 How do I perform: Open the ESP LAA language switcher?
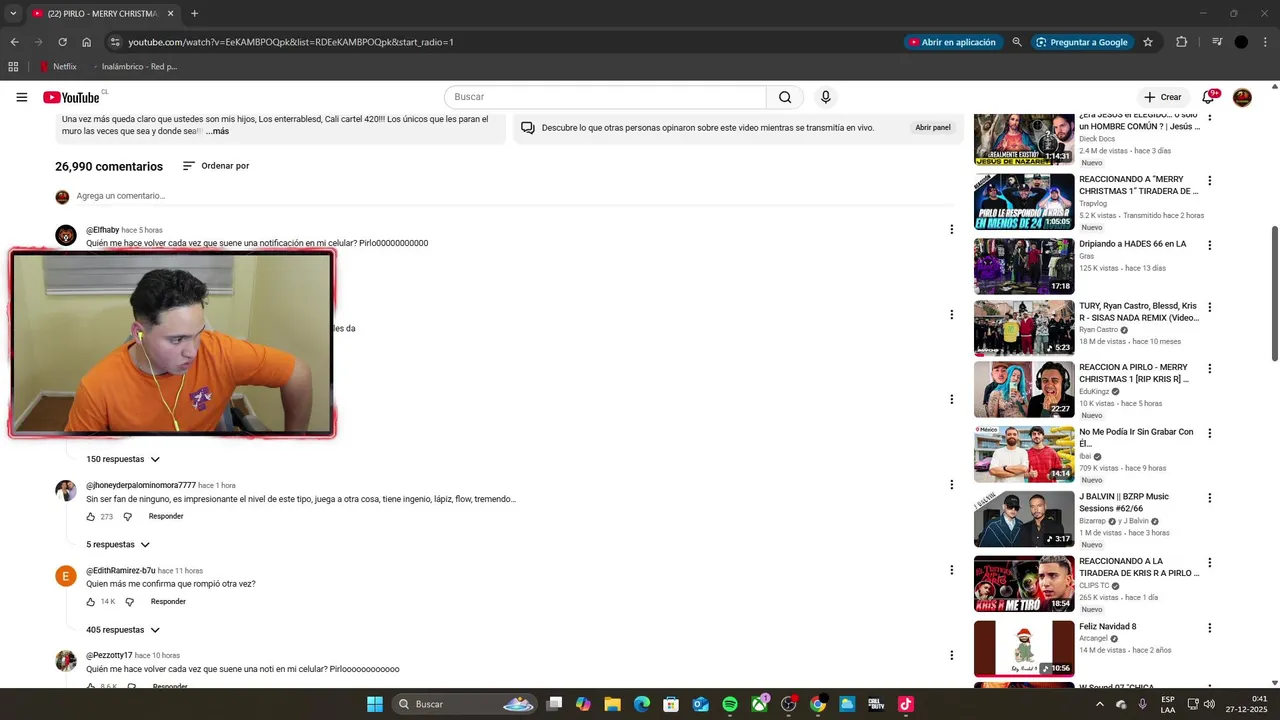click(1168, 704)
